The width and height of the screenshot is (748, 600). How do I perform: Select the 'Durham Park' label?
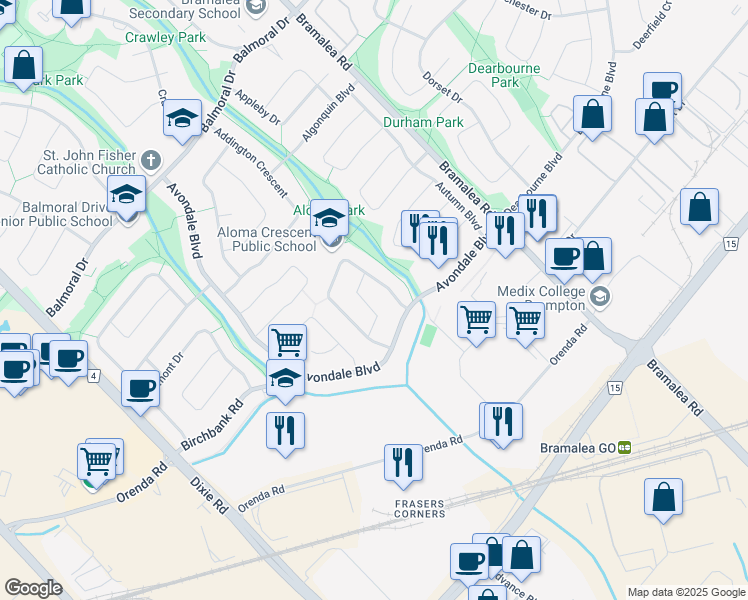click(423, 123)
